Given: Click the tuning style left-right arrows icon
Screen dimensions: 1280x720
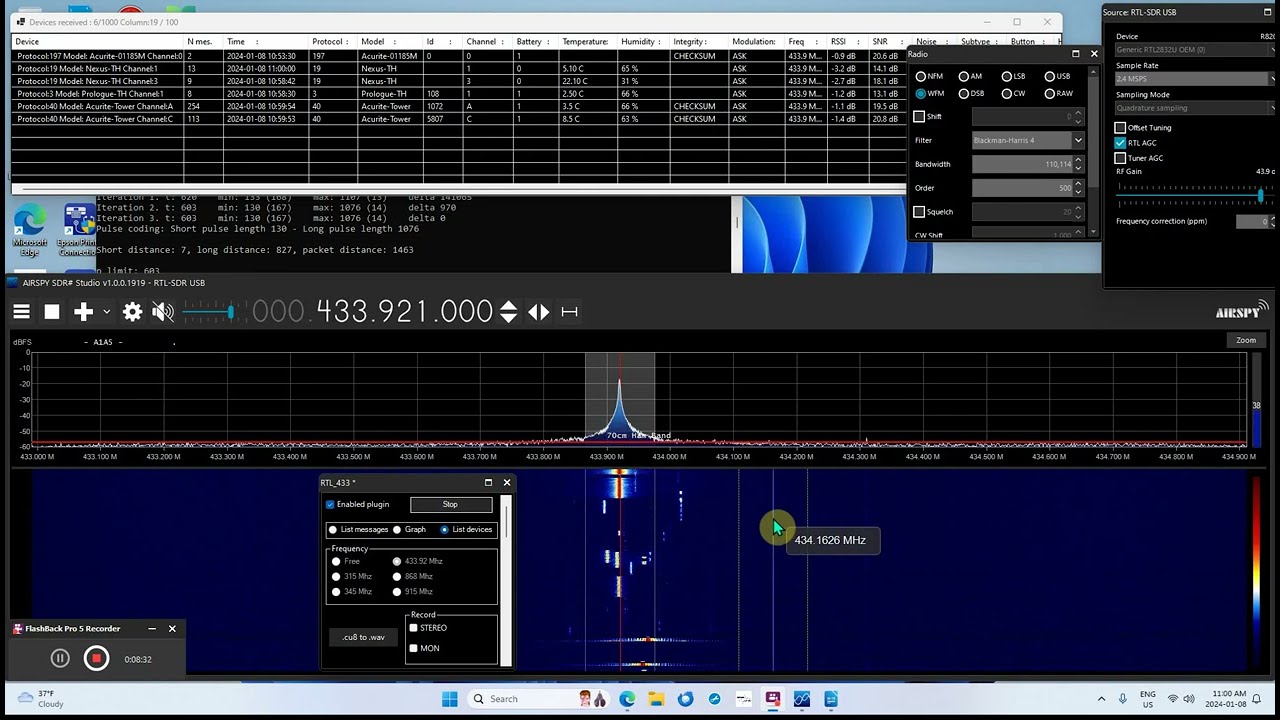Looking at the screenshot, I should (x=538, y=312).
